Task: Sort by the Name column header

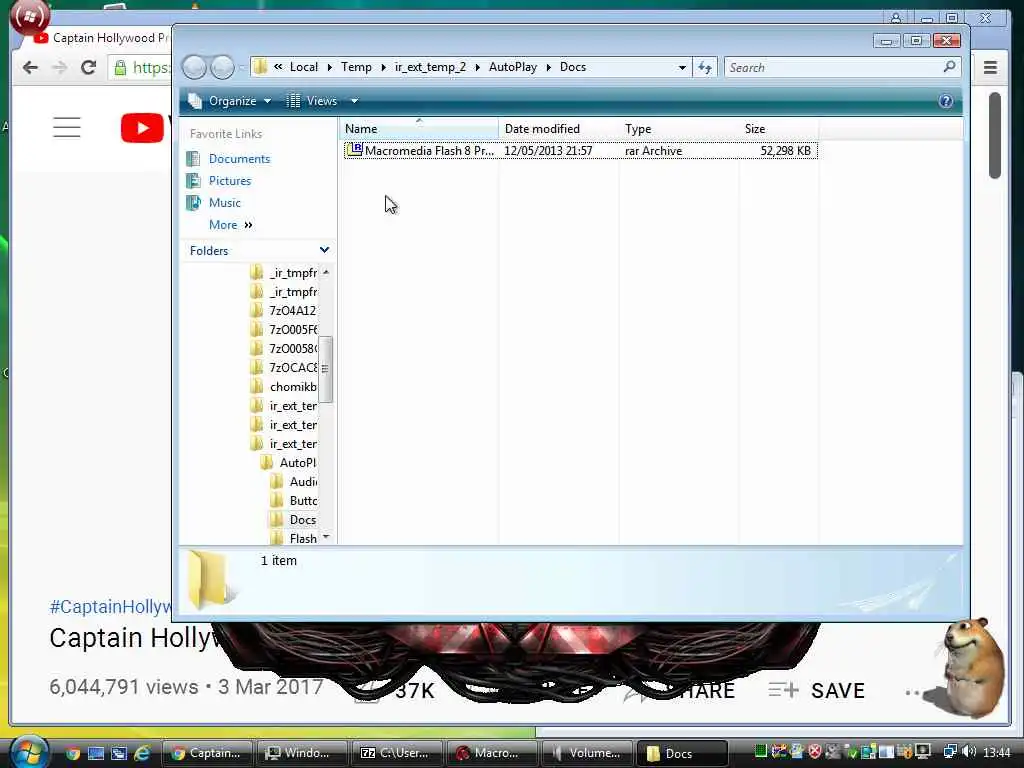Action: click(x=419, y=129)
